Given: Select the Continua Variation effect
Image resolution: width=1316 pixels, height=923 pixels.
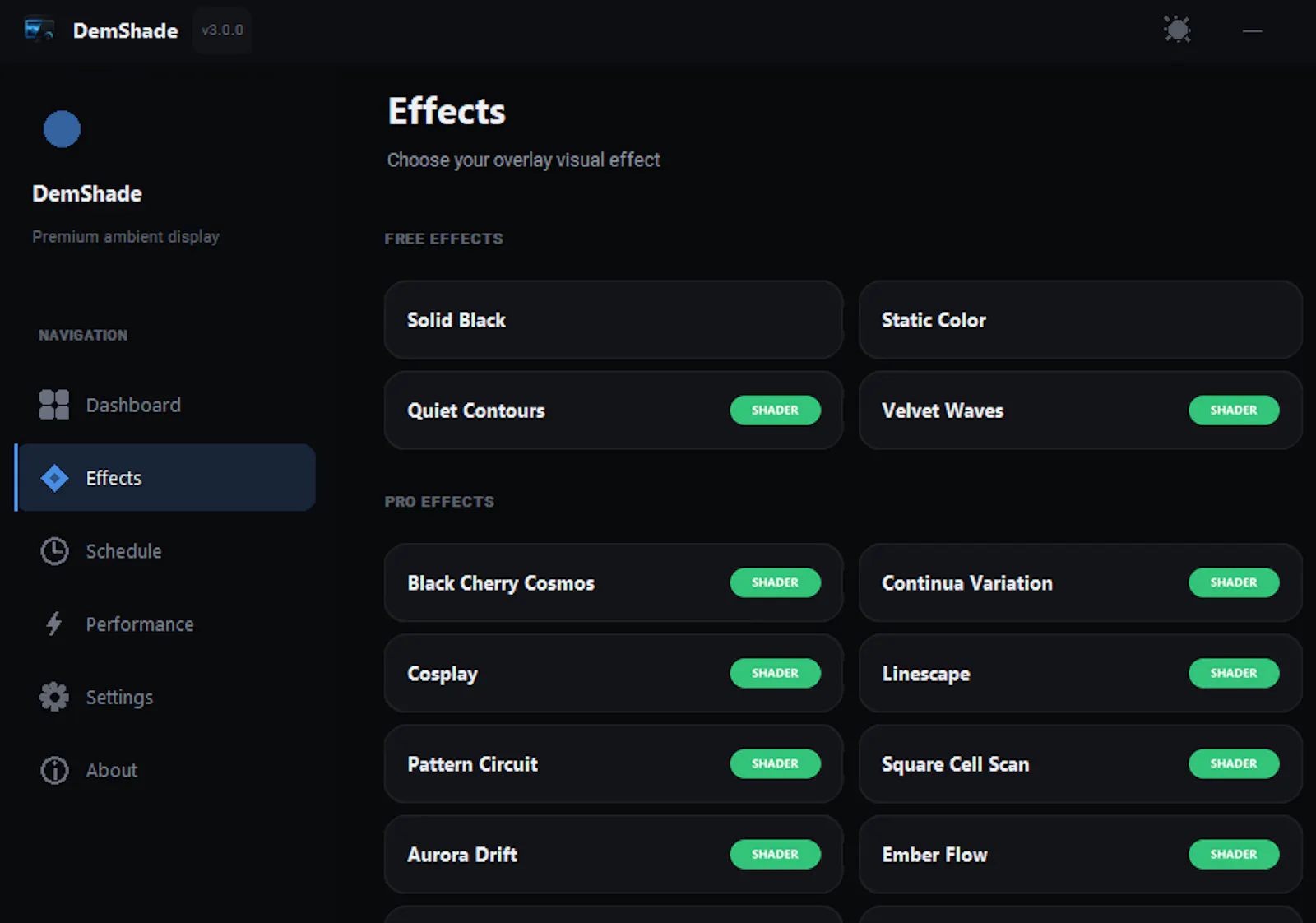Looking at the screenshot, I should tap(1080, 583).
